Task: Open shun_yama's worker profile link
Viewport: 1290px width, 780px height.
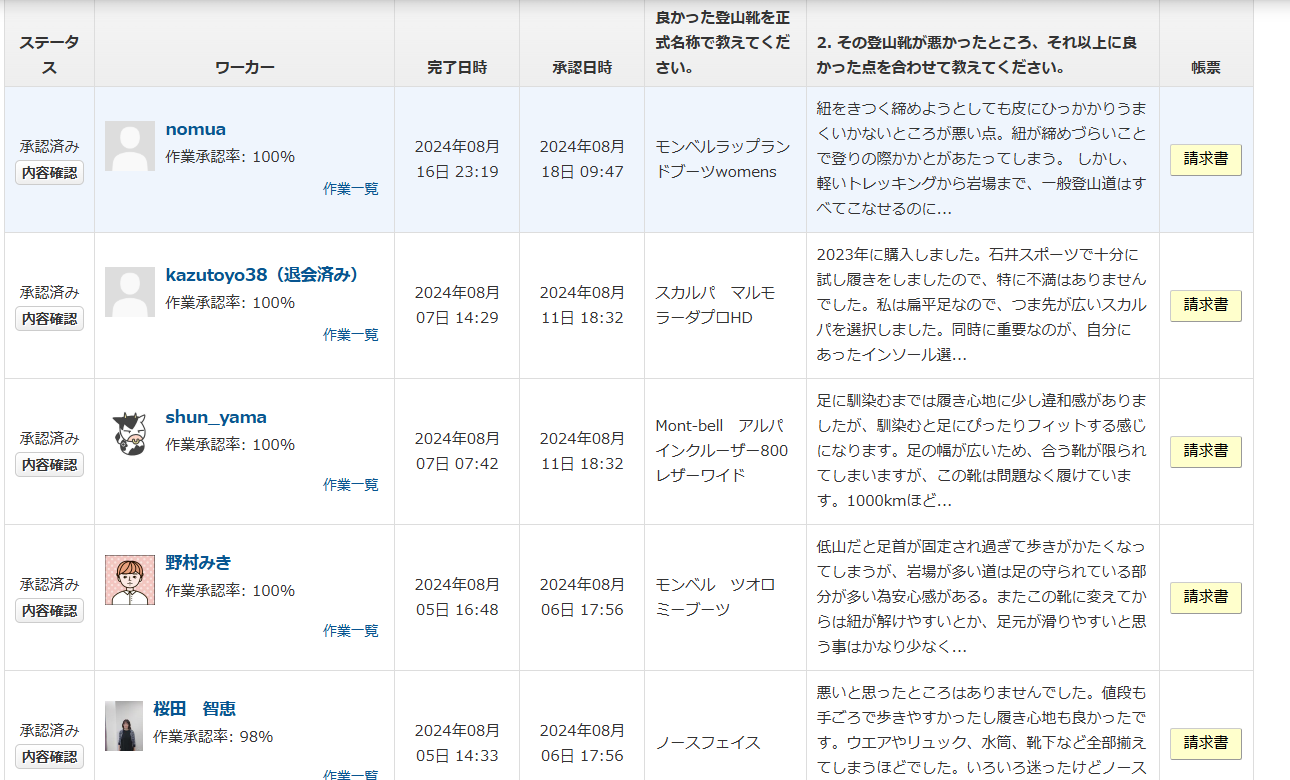Action: coord(216,417)
